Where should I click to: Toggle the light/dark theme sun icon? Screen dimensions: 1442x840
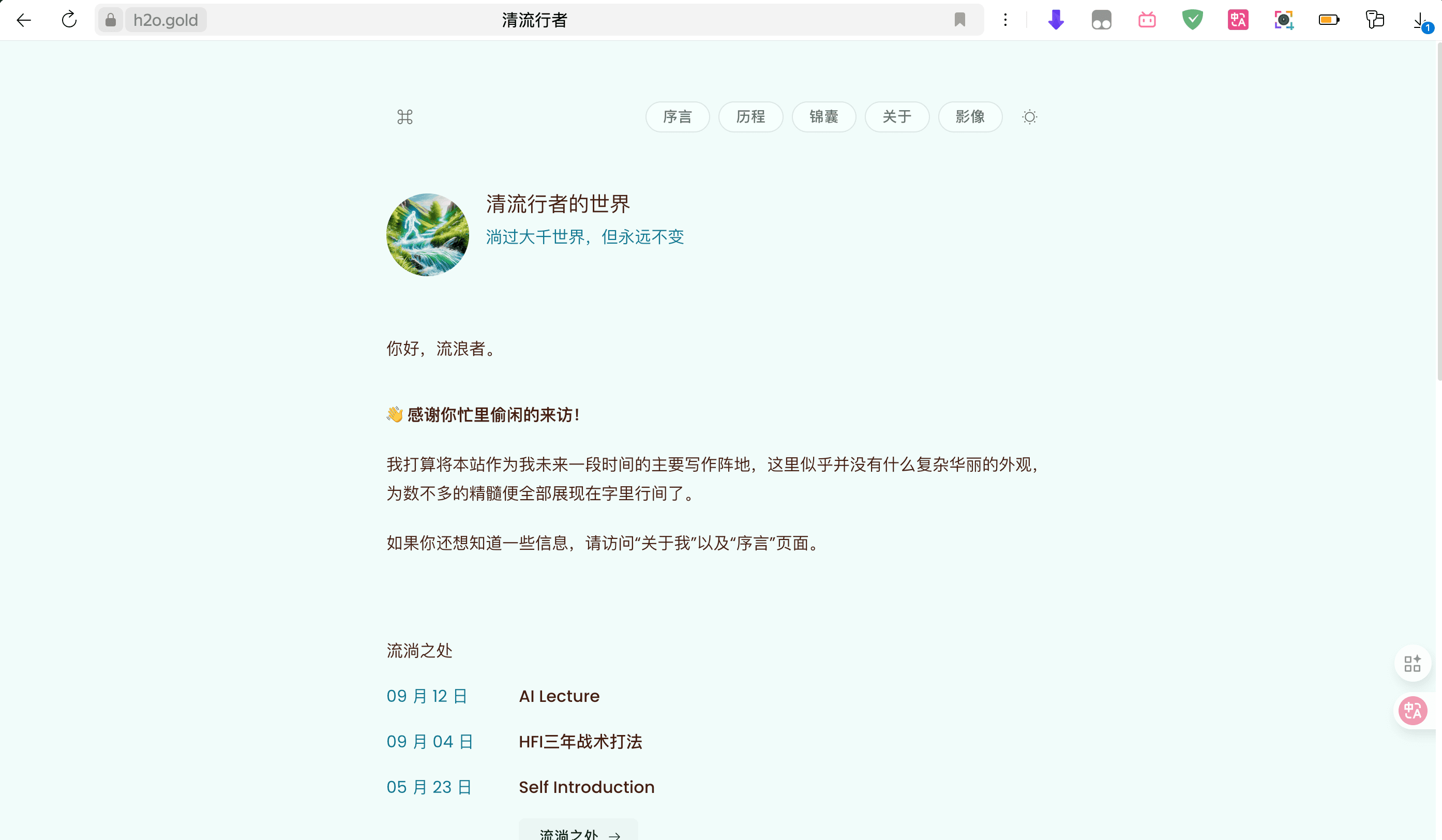[x=1029, y=117]
